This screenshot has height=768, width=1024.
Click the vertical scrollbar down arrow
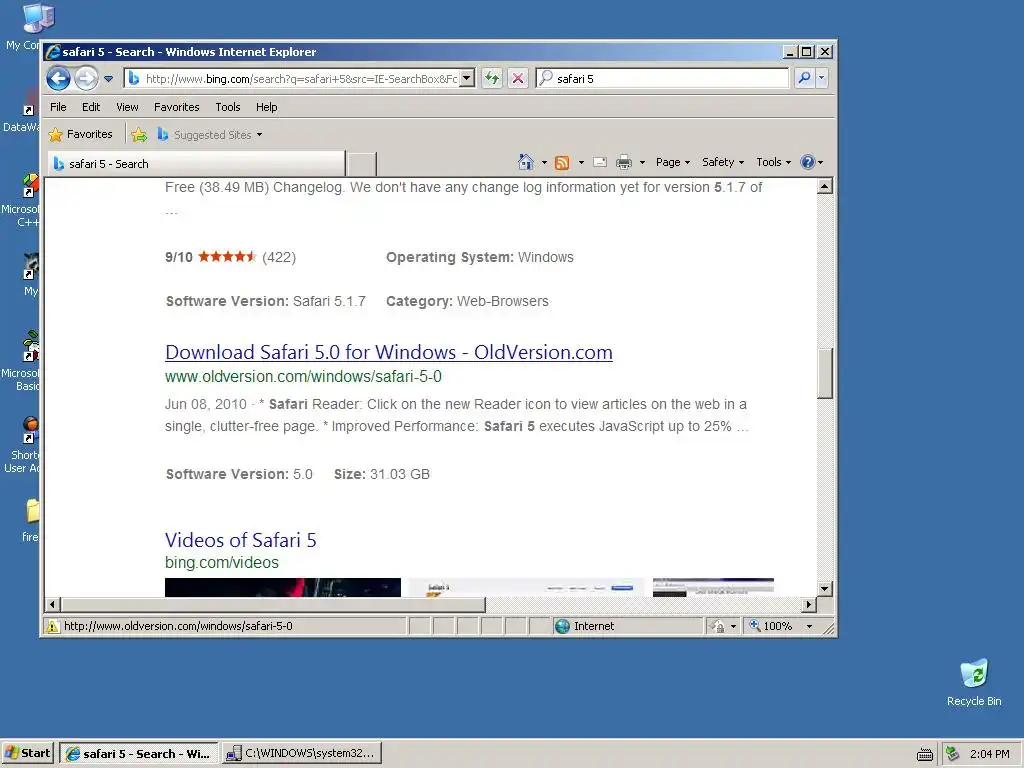tap(825, 588)
